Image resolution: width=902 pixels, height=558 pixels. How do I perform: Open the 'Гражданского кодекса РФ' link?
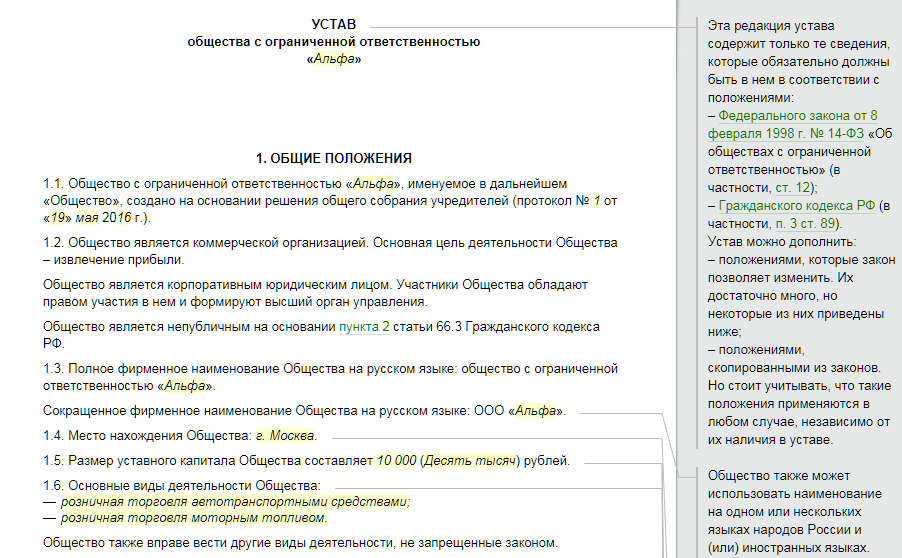[x=797, y=205]
